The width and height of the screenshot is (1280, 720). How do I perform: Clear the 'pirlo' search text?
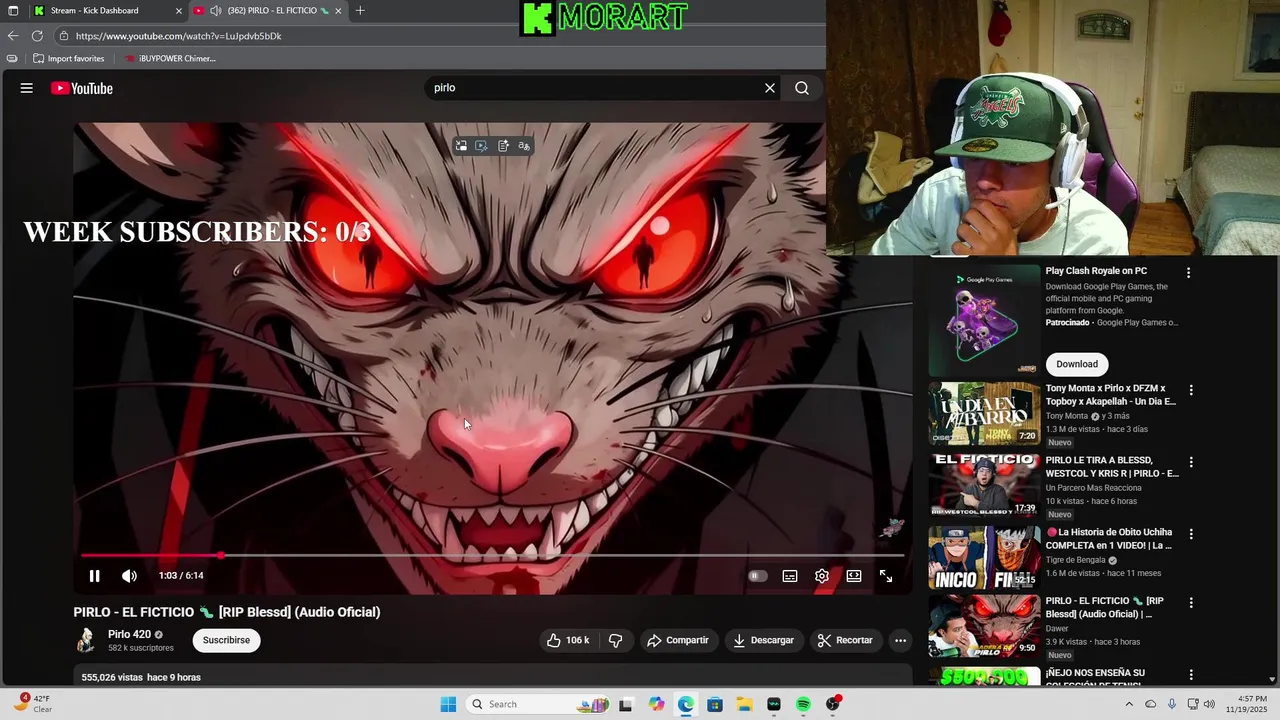pyautogui.click(x=770, y=88)
